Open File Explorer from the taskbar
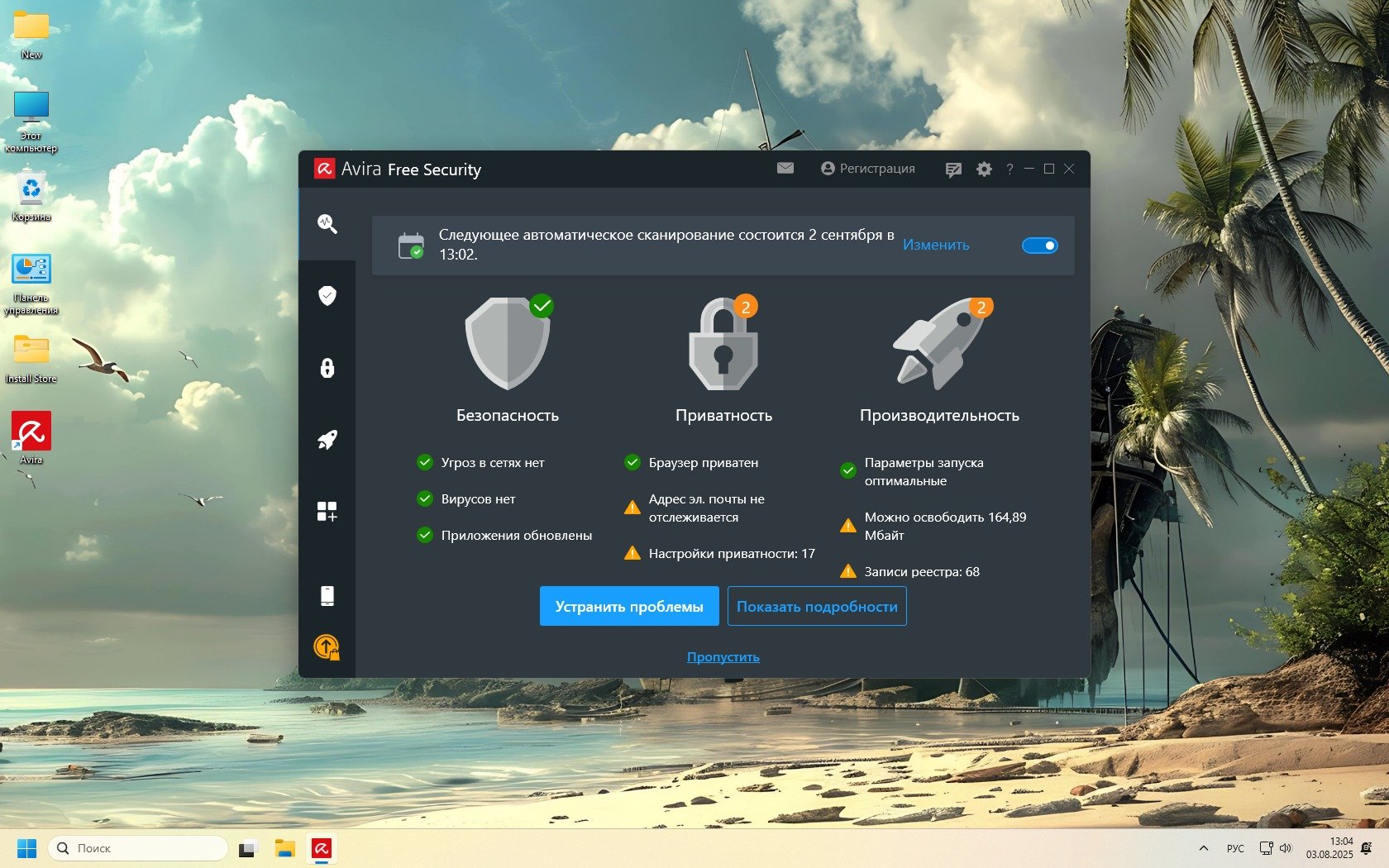The image size is (1389, 868). (285, 848)
